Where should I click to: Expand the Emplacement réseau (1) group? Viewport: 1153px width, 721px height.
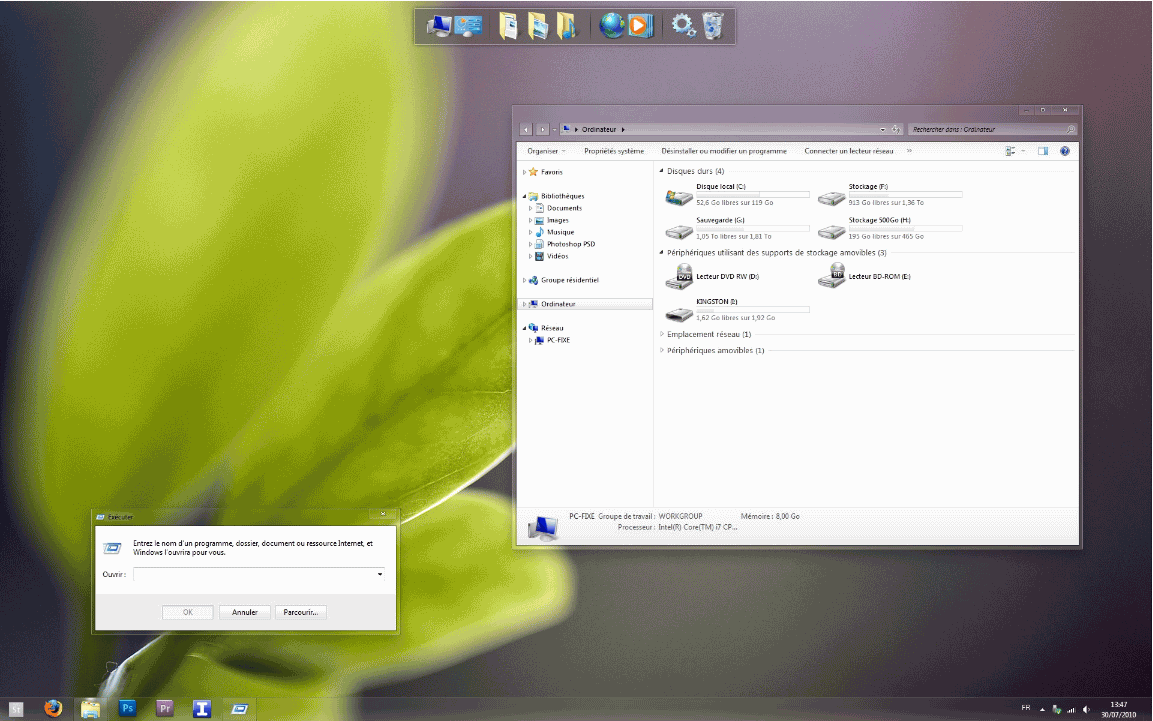click(x=661, y=334)
